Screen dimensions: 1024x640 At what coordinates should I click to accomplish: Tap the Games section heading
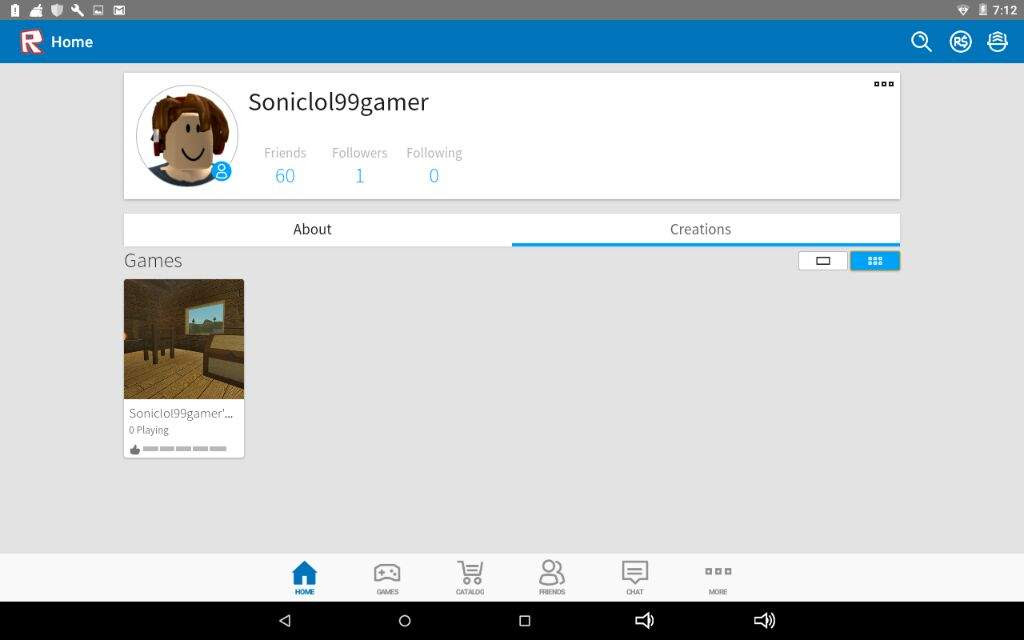(153, 261)
